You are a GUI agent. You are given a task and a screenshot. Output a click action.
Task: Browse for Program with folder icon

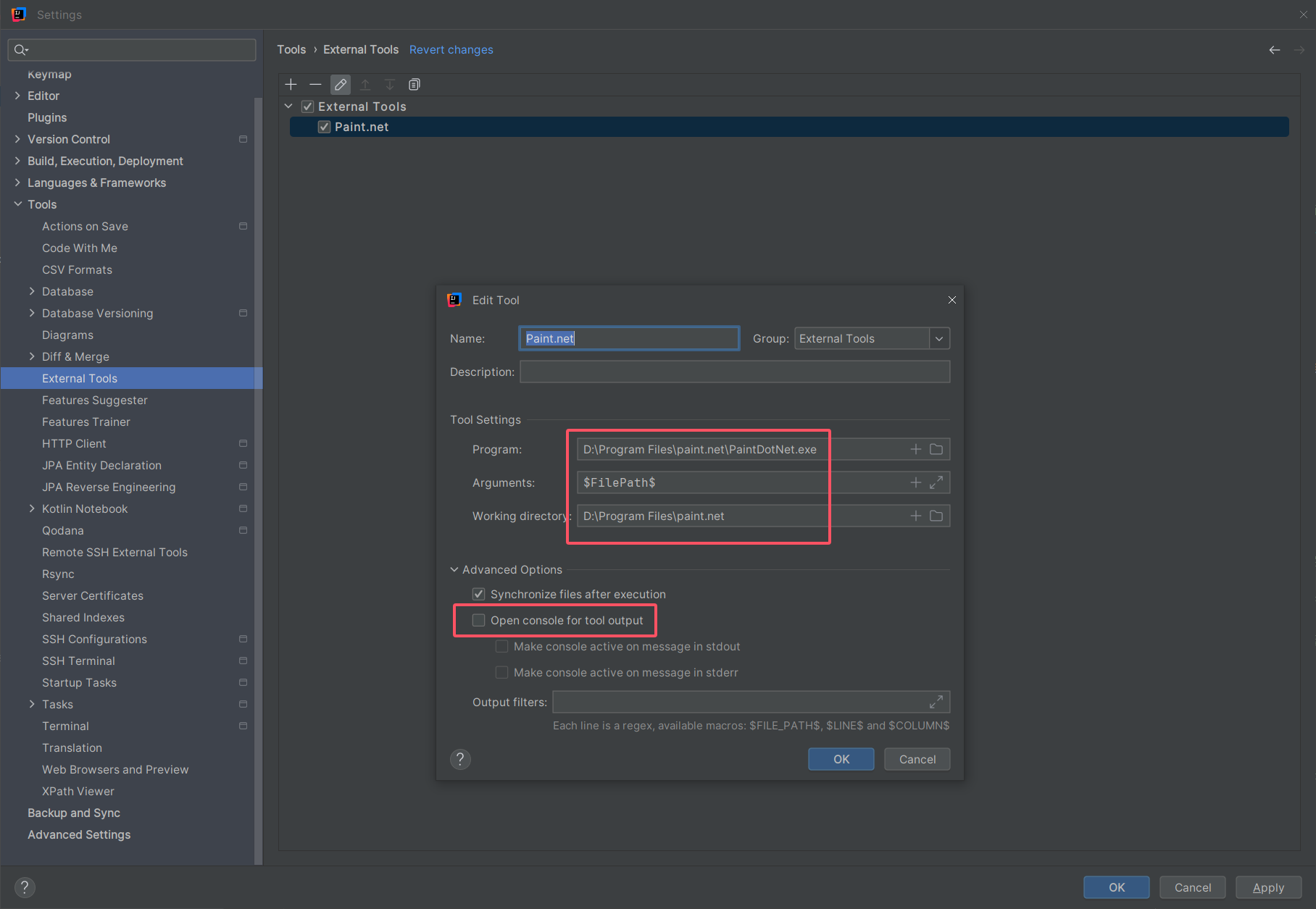[936, 449]
